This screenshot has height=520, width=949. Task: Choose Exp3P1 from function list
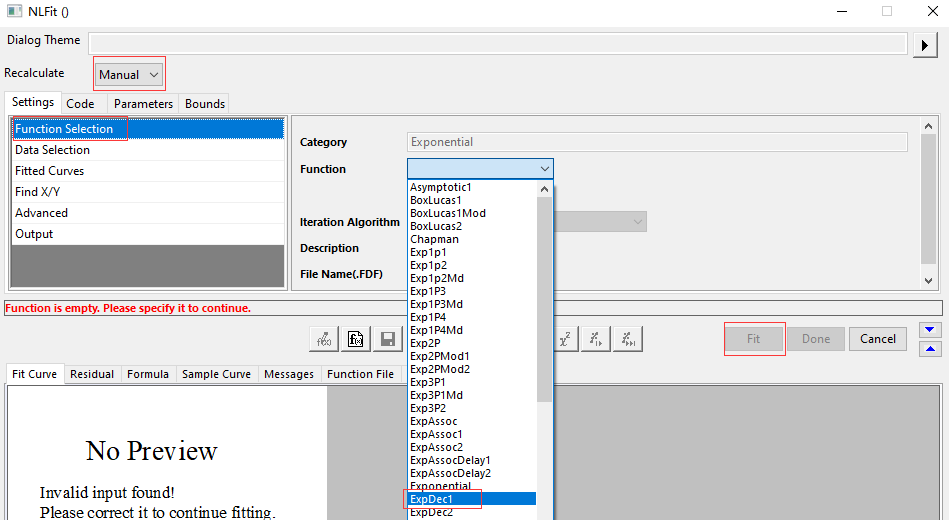point(473,383)
